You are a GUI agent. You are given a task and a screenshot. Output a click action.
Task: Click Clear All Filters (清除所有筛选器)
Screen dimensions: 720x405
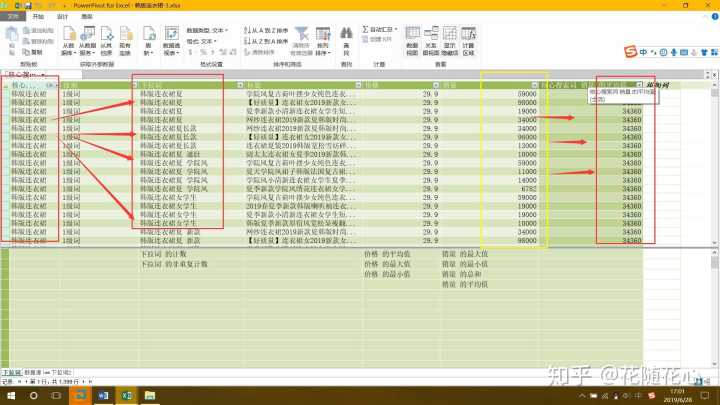point(301,42)
